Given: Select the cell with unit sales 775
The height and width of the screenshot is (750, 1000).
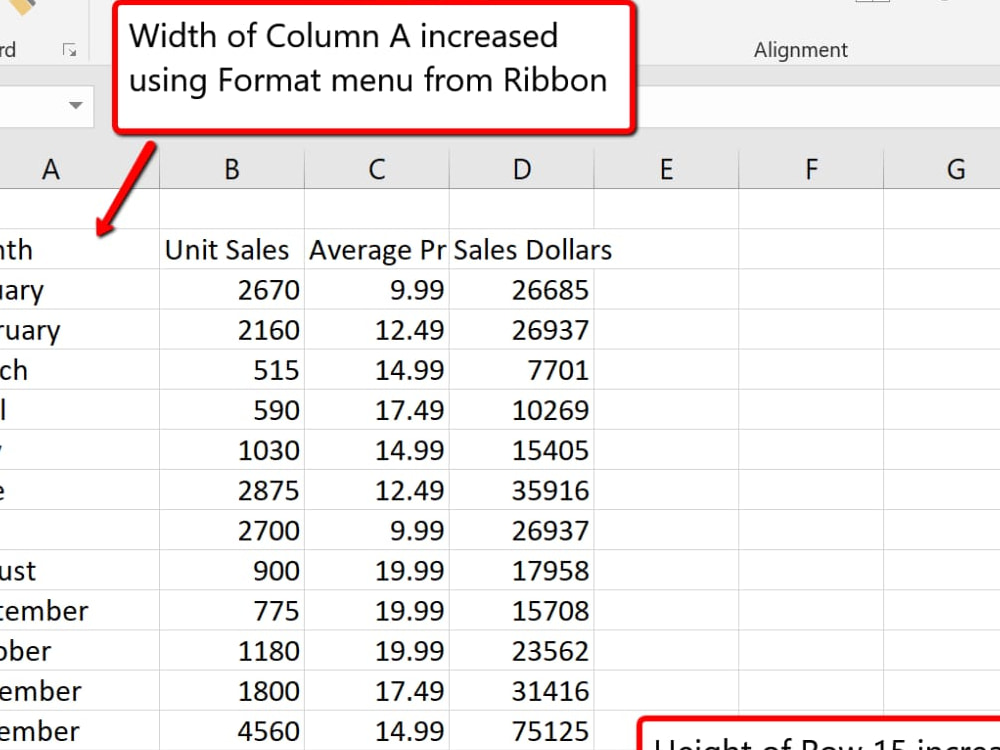Looking at the screenshot, I should (232, 610).
